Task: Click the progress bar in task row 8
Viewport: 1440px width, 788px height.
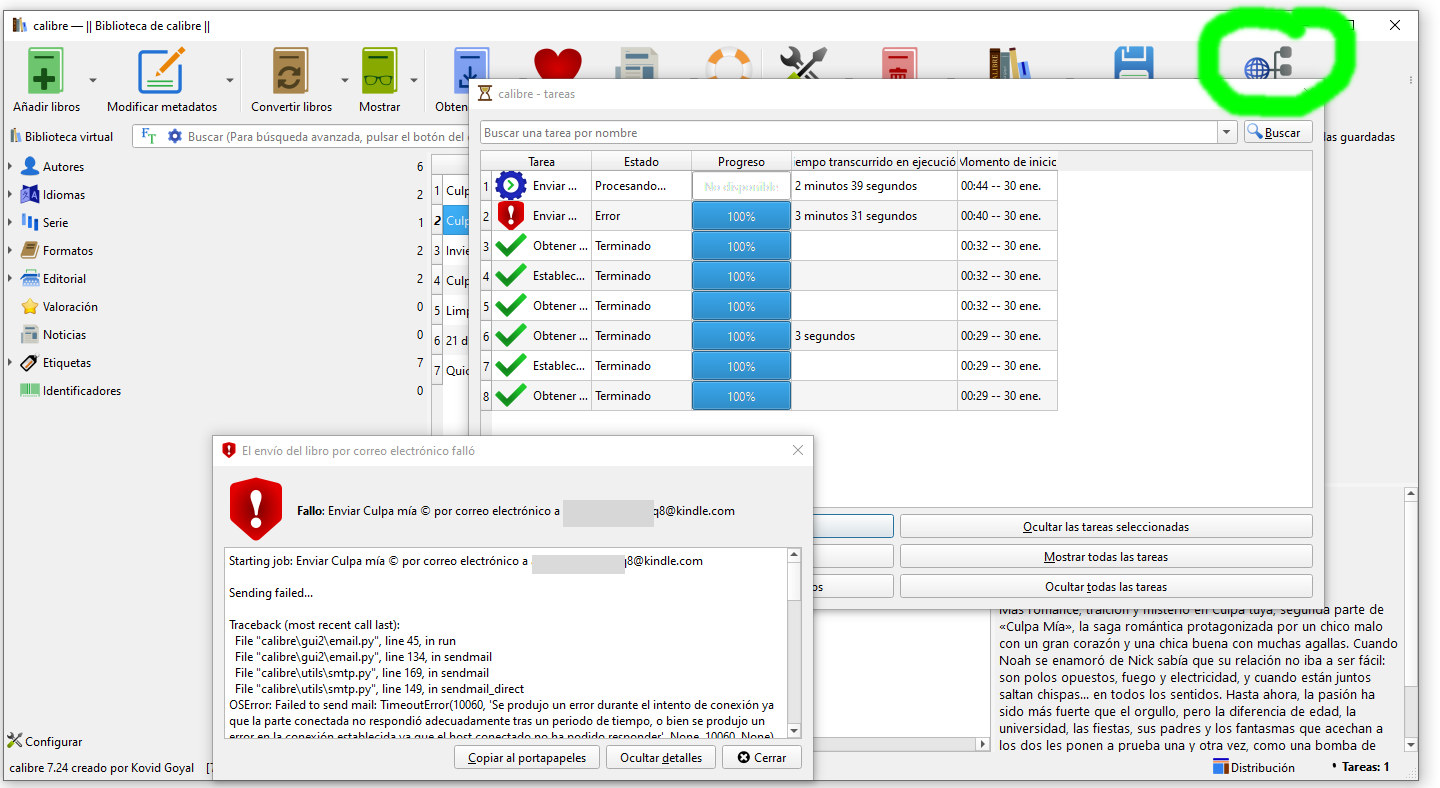Action: 741,396
